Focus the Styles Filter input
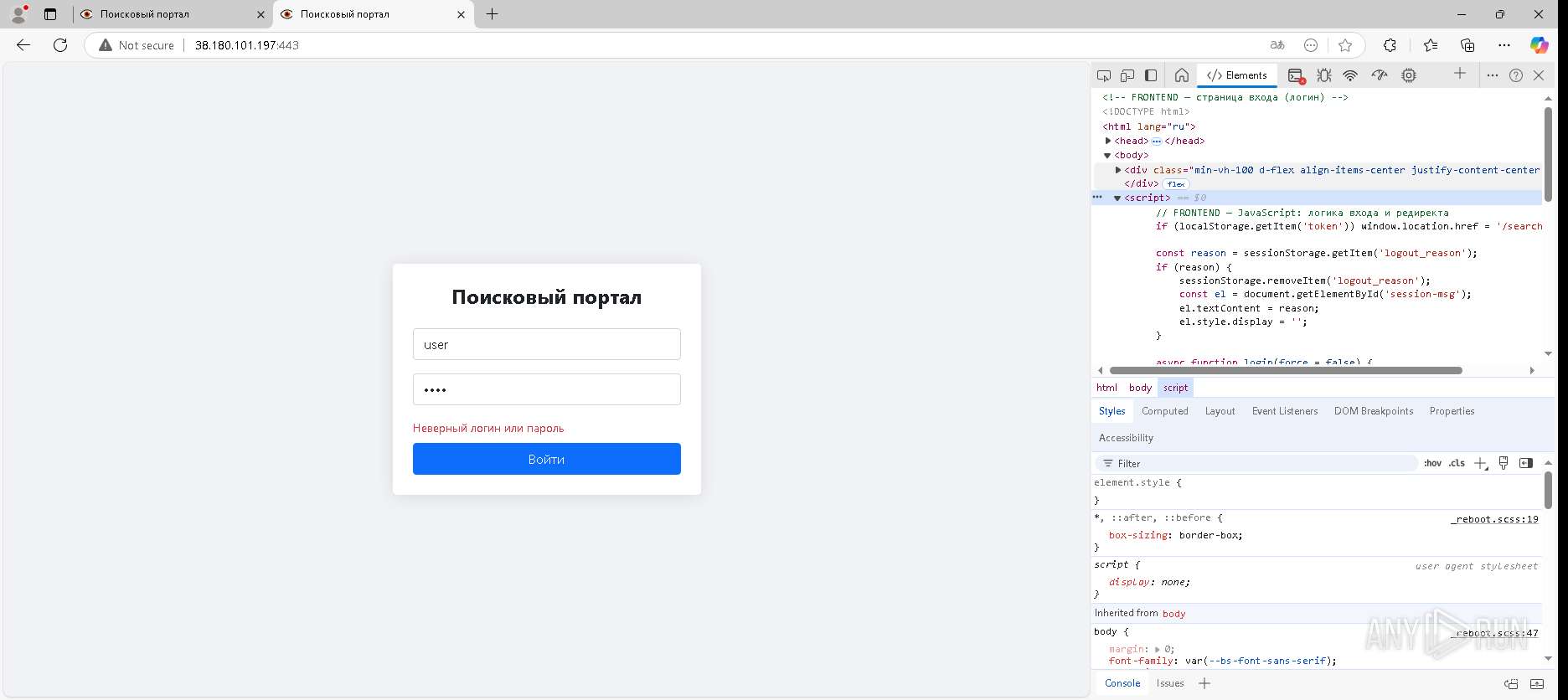Image resolution: width=1568 pixels, height=700 pixels. (x=1256, y=463)
